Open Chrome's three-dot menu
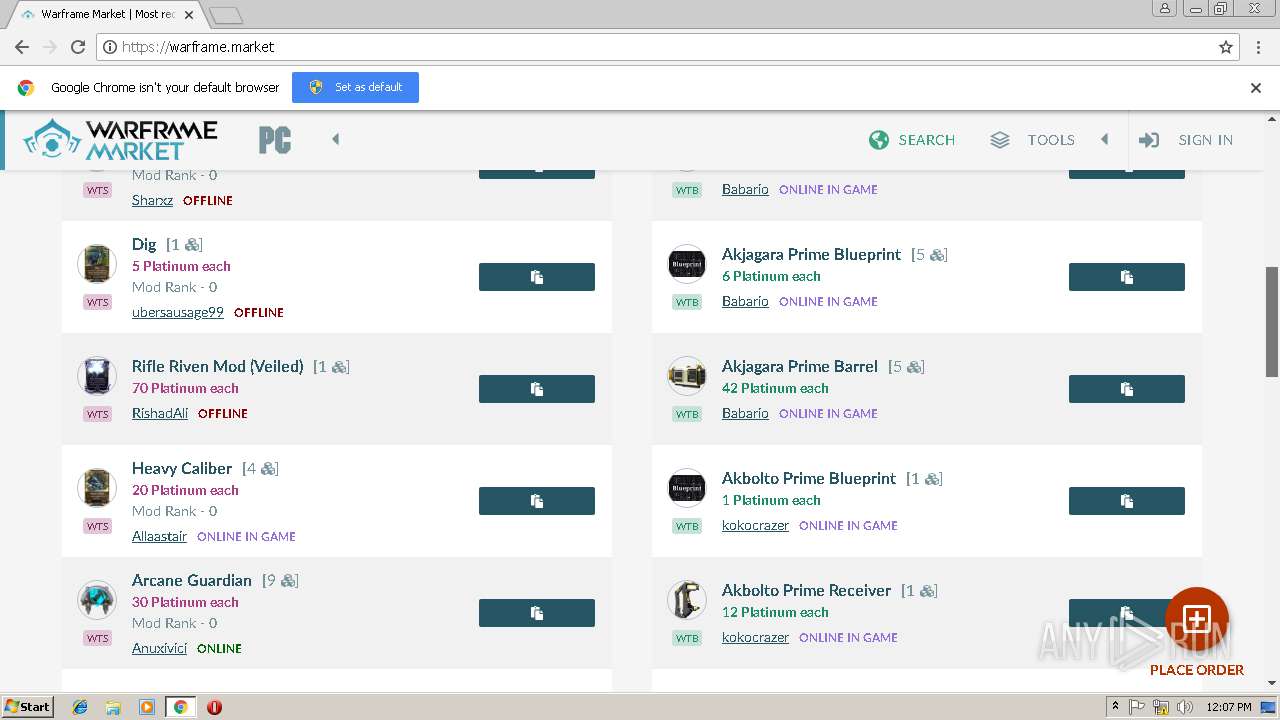 coord(1259,47)
